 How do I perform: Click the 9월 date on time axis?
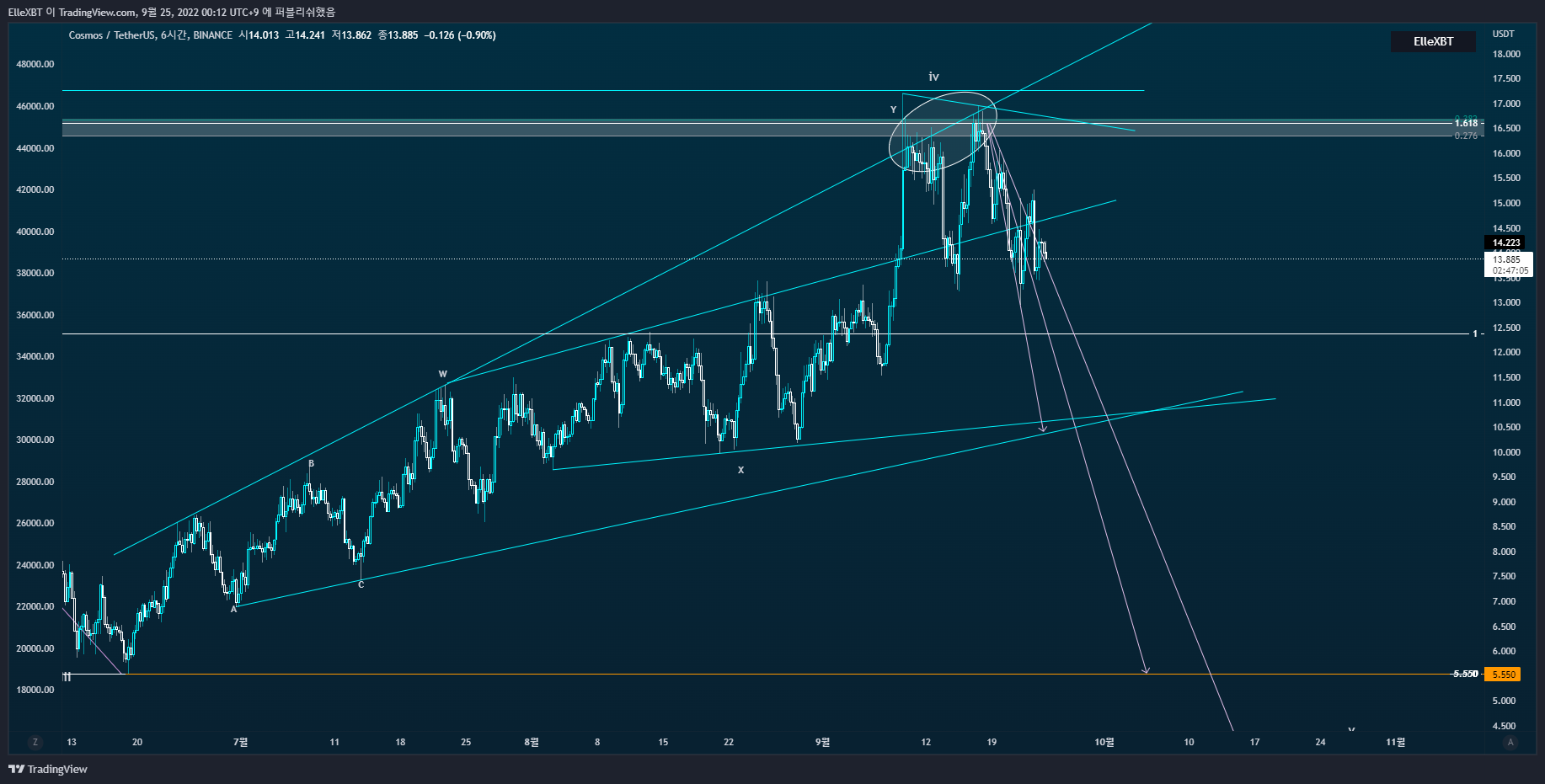(823, 742)
